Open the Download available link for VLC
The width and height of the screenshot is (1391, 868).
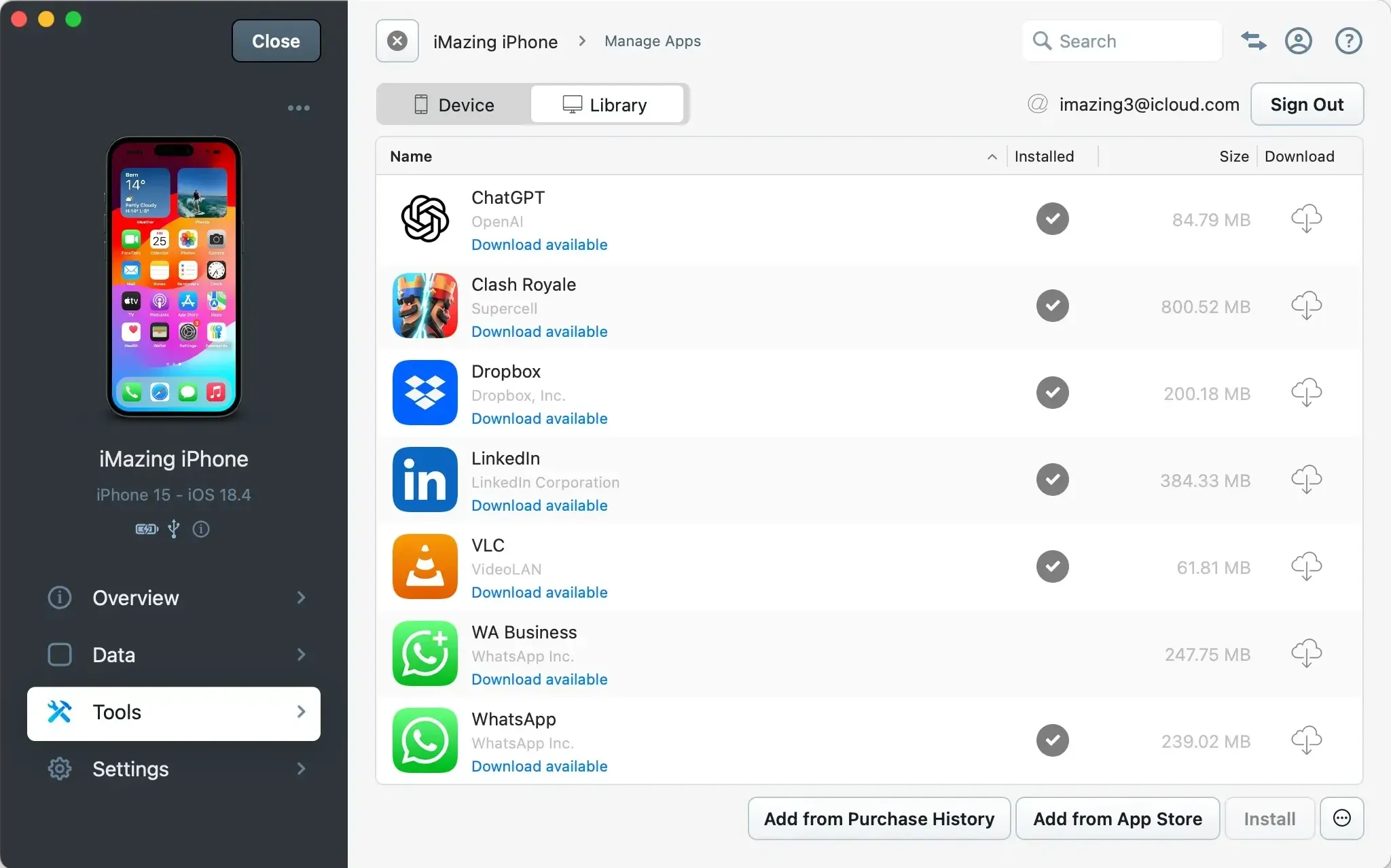click(x=539, y=592)
